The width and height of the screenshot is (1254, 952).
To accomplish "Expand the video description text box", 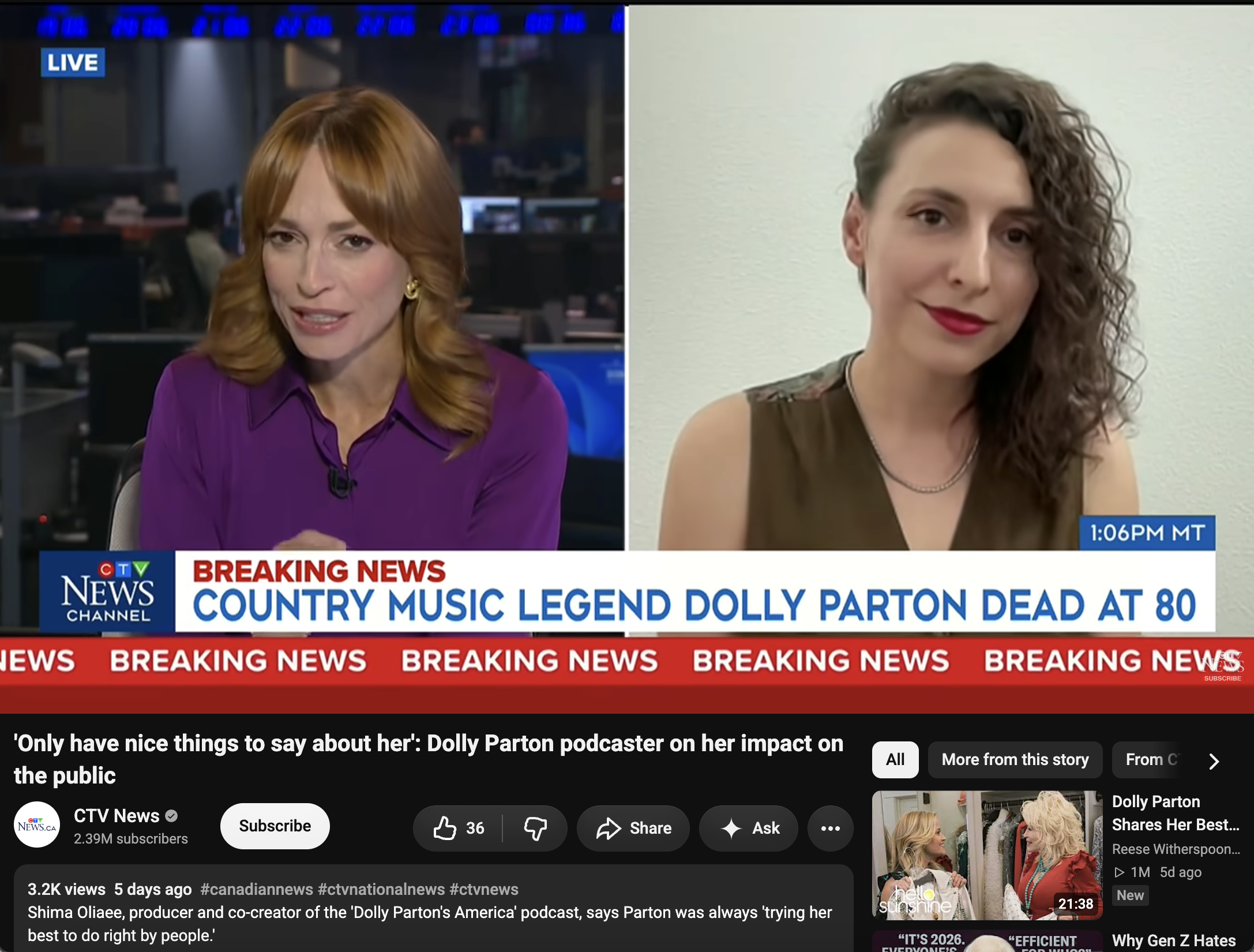I will click(x=433, y=908).
